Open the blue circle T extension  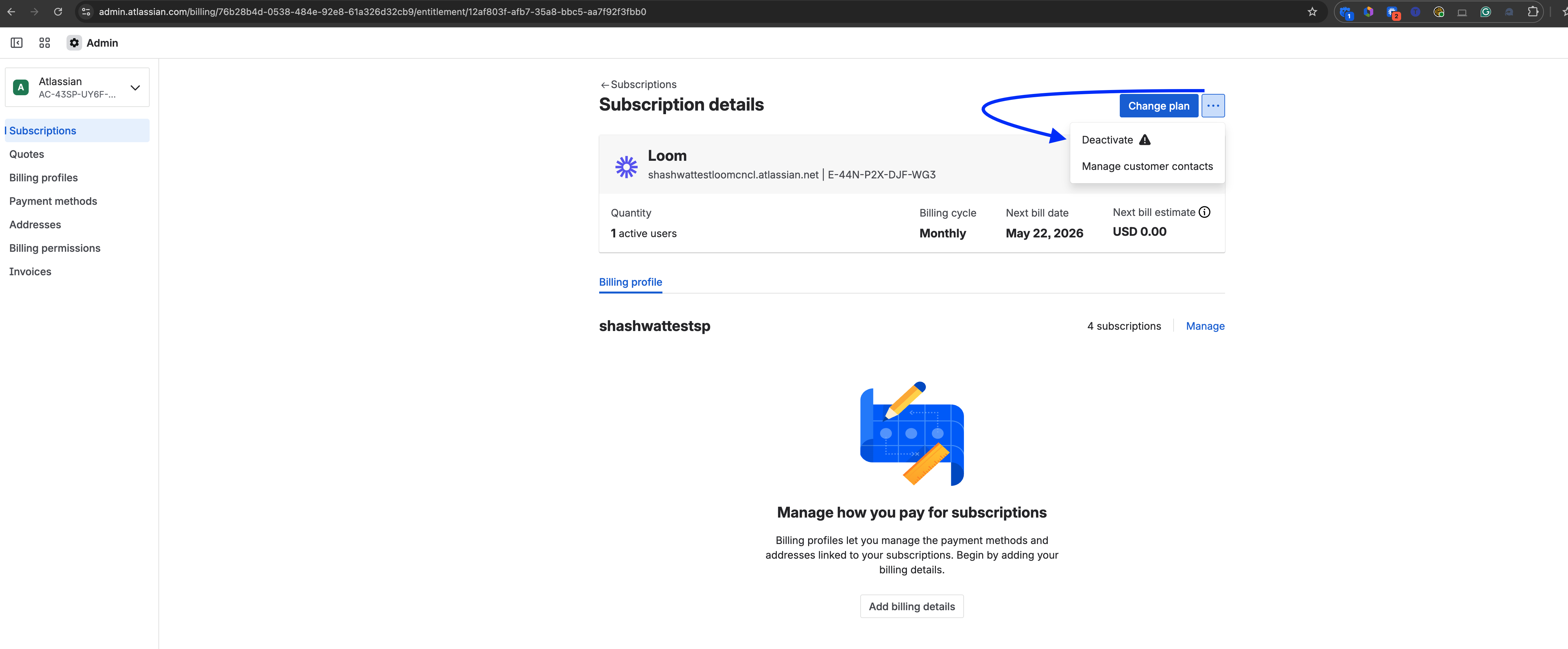(x=1415, y=11)
